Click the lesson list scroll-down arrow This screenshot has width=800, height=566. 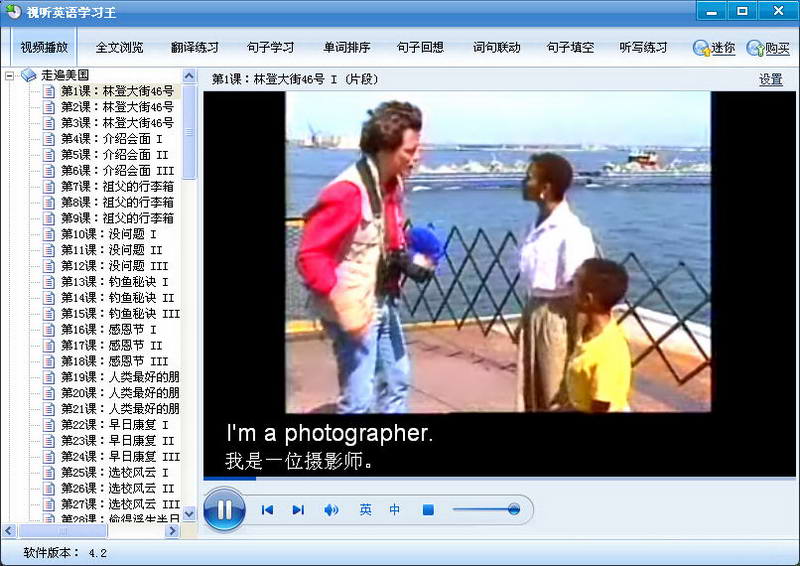(189, 513)
